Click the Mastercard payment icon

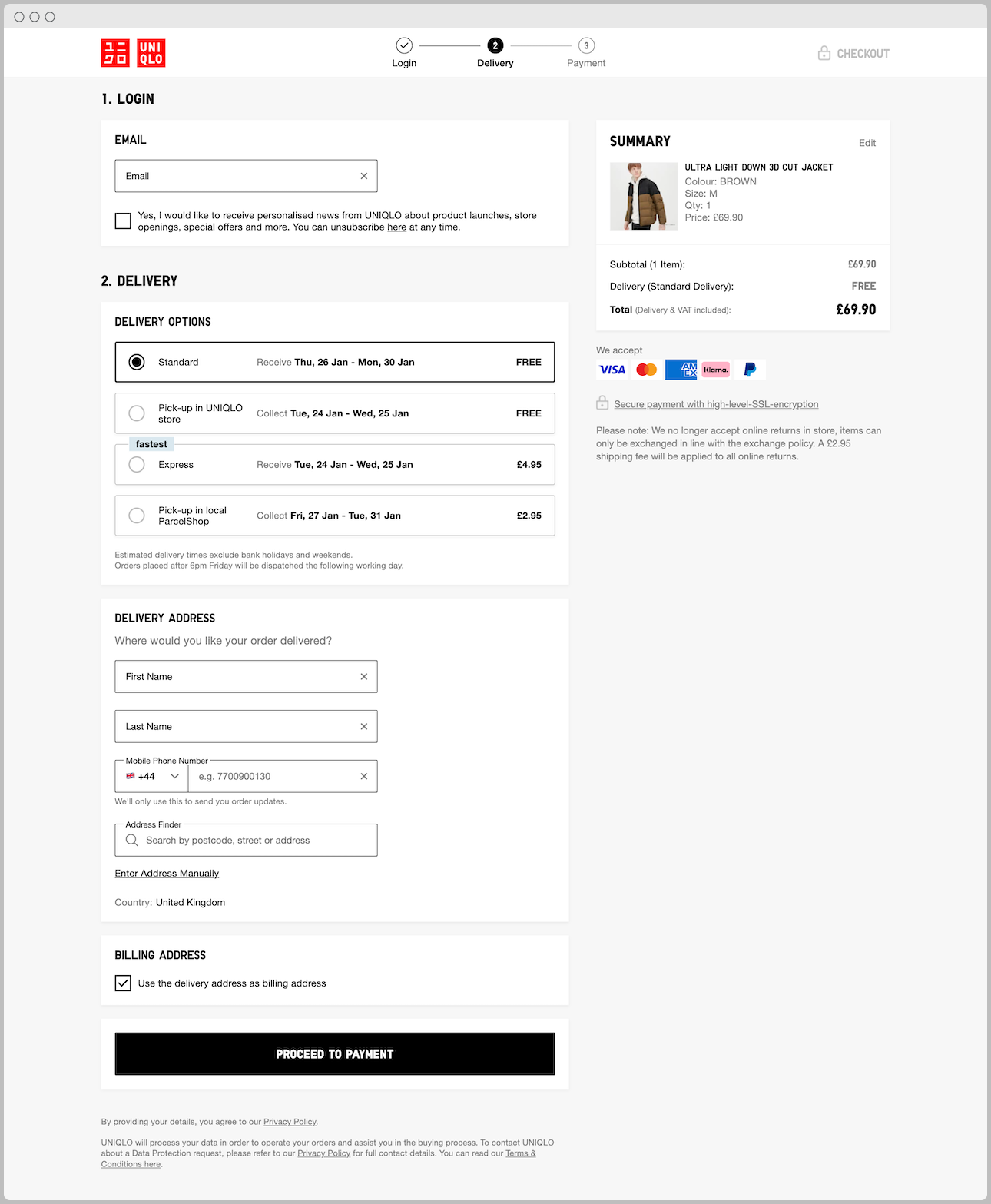(x=646, y=370)
